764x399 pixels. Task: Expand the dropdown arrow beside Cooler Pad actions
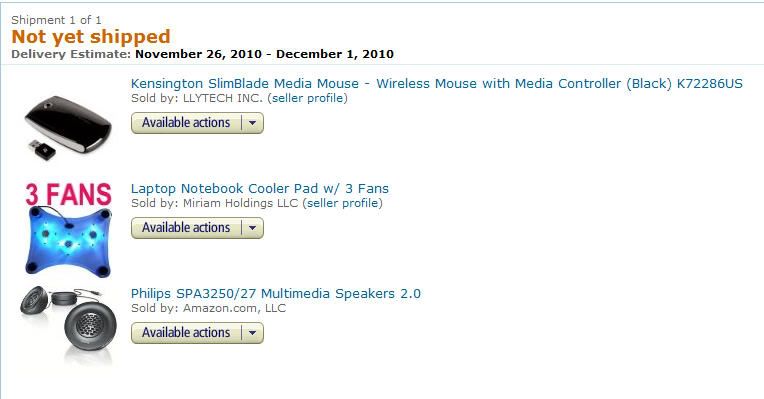click(252, 228)
